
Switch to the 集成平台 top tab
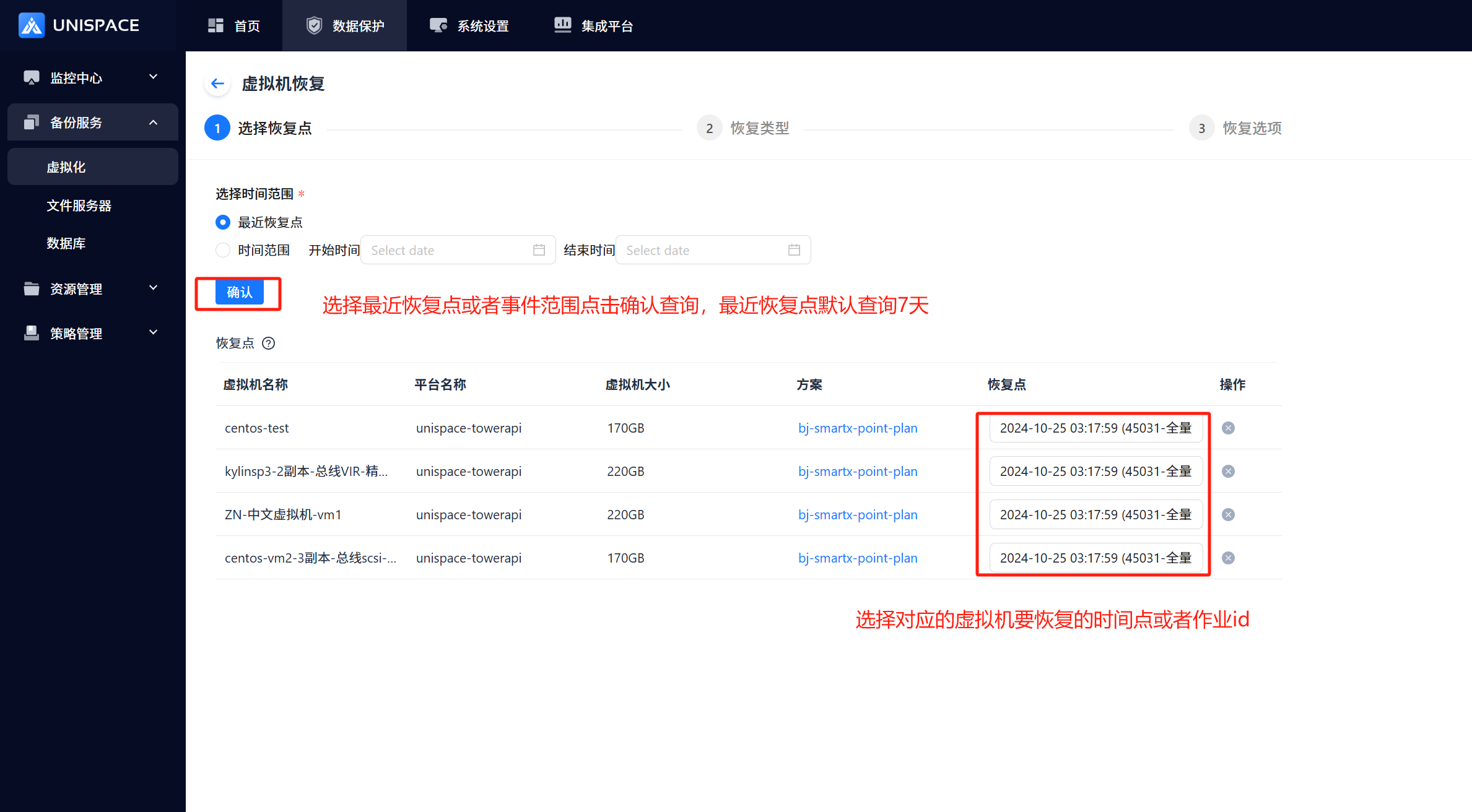[x=593, y=26]
